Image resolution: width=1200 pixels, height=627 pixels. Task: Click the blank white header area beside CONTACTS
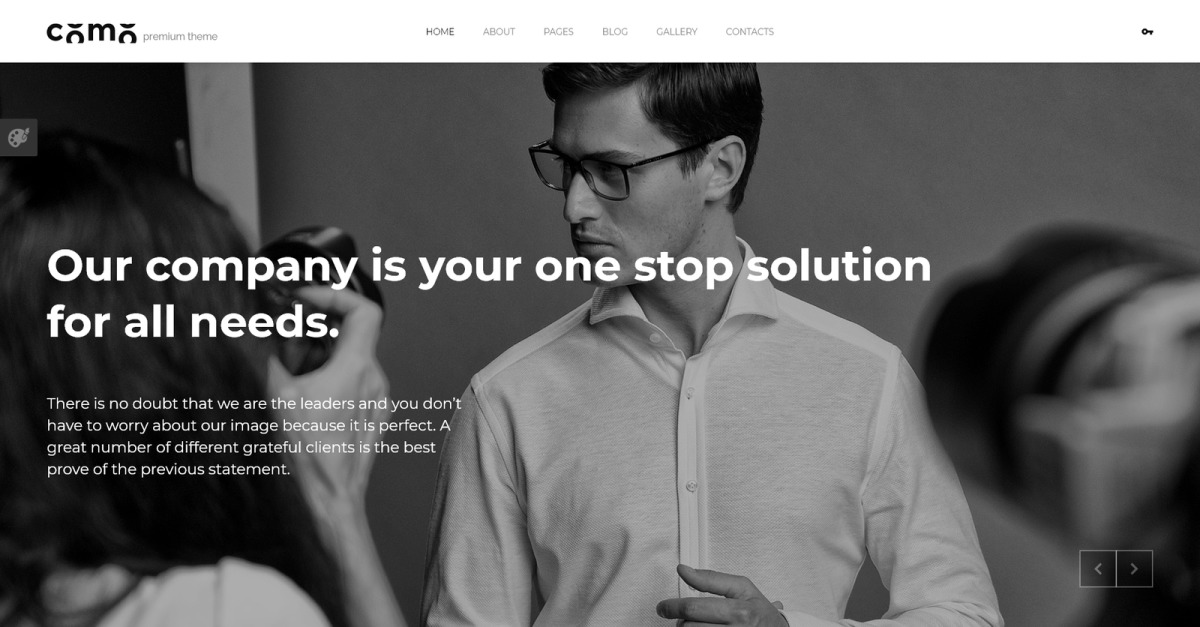[x=950, y=32]
